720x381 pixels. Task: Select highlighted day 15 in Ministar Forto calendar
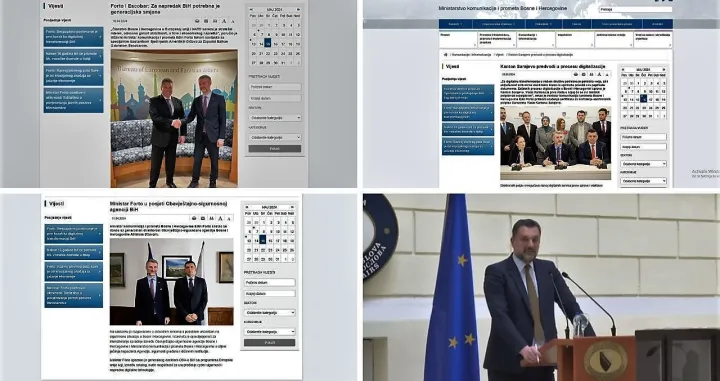tap(263, 240)
